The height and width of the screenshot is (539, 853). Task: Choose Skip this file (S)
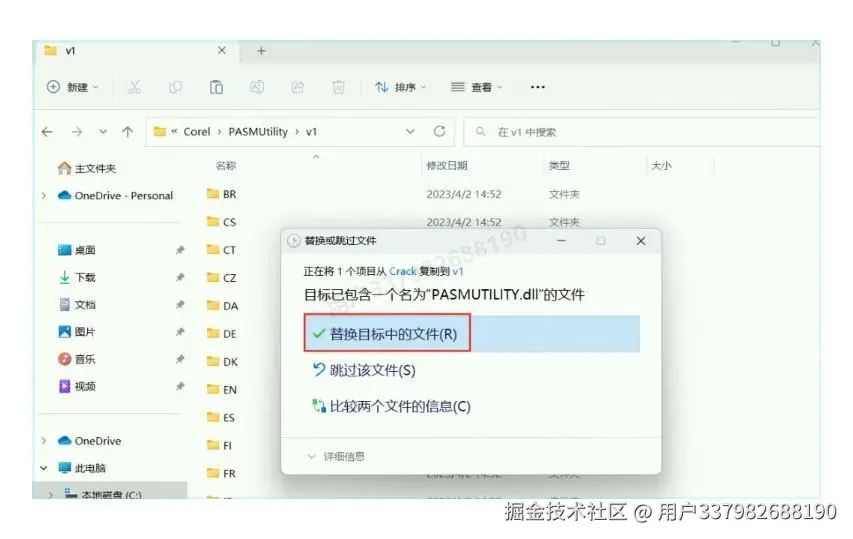(x=363, y=370)
